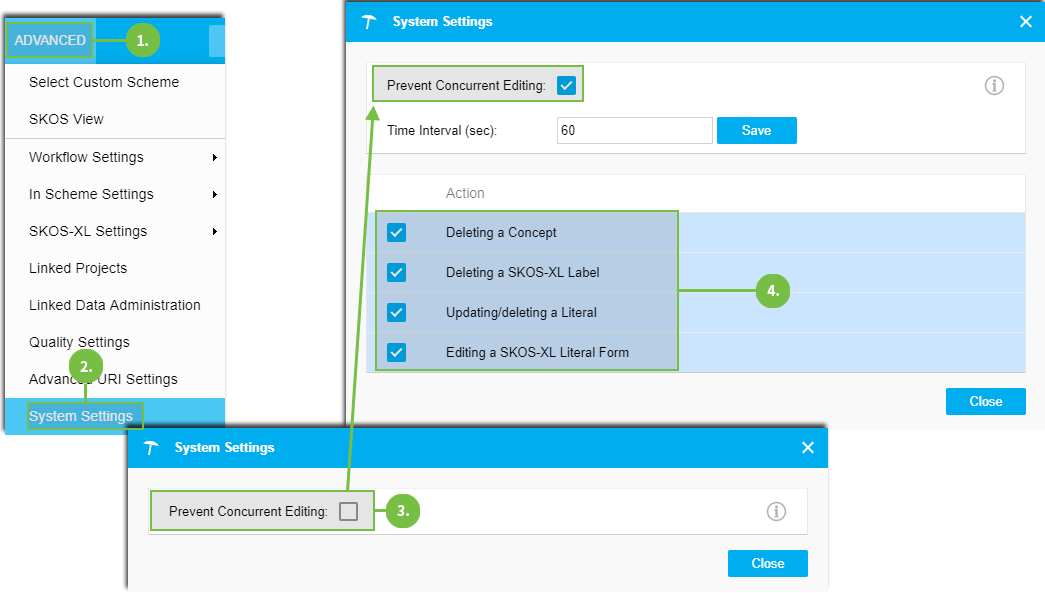Screen dimensions: 1045x593
Task: Click the PoolParty logo in lower dialog title bar
Action: (152, 448)
